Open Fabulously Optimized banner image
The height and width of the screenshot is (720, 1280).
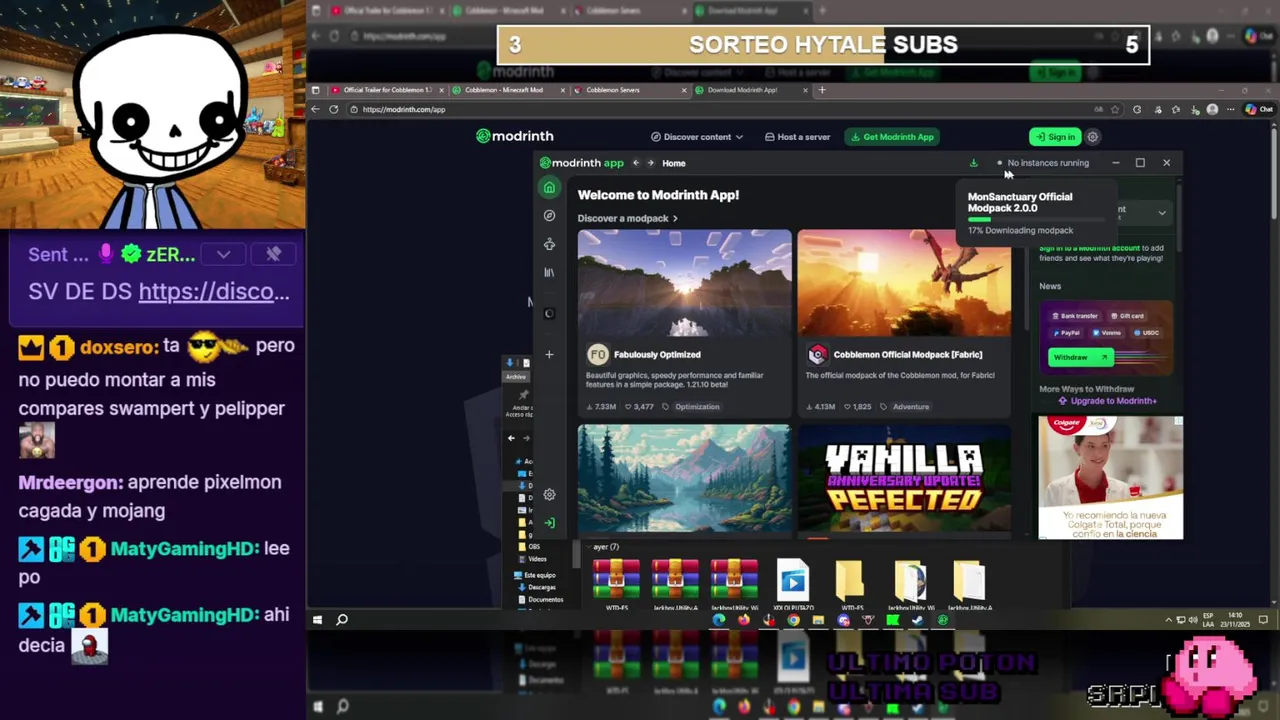[684, 283]
